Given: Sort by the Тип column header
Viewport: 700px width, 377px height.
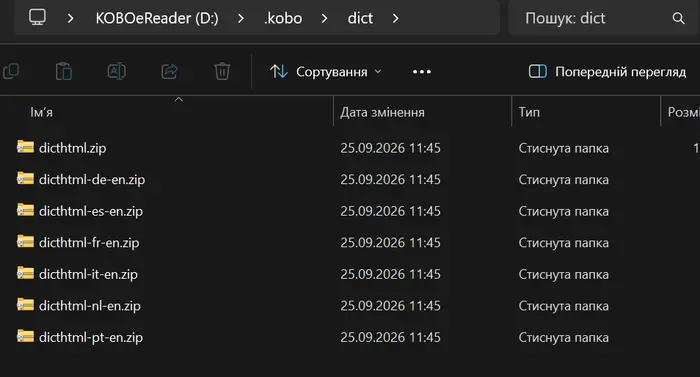Looking at the screenshot, I should pyautogui.click(x=529, y=112).
